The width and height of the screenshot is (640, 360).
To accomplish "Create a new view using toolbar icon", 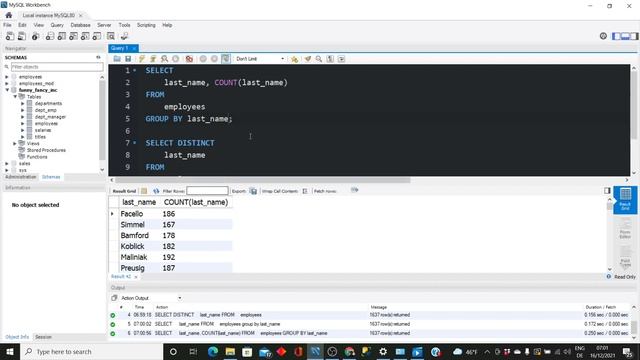I will point(73,36).
